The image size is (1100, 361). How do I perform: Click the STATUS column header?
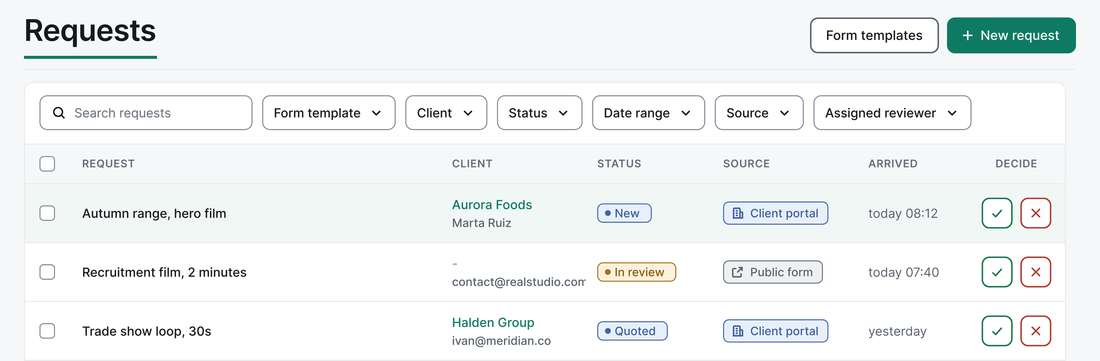pos(619,163)
